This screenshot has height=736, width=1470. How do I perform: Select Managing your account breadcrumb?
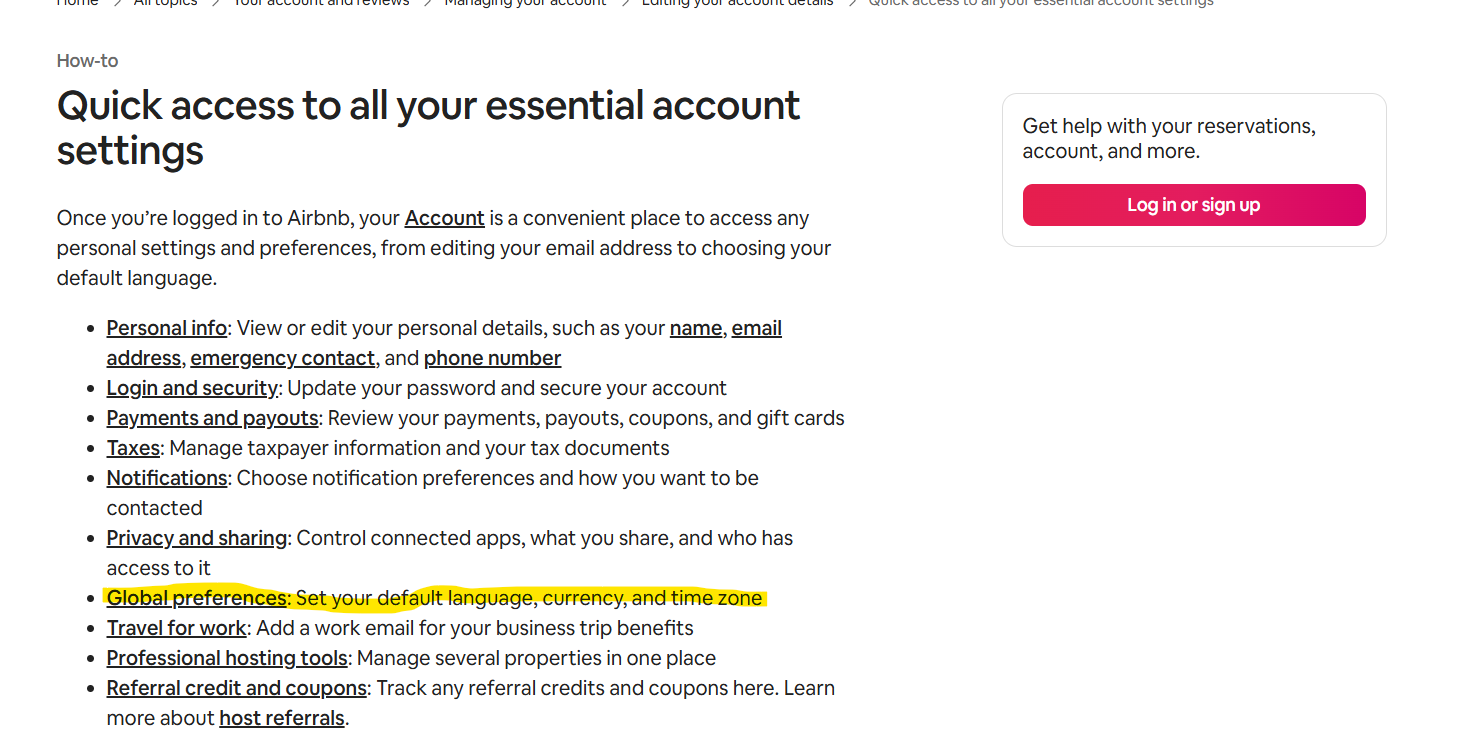tap(525, 3)
